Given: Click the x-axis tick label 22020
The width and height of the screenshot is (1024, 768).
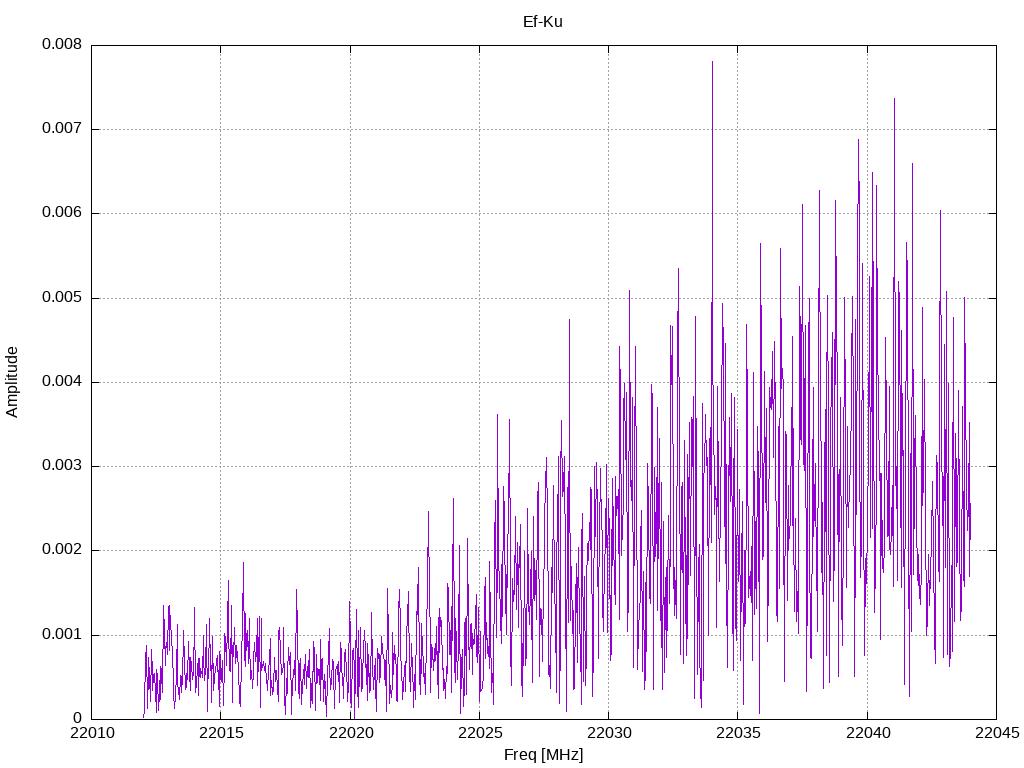Looking at the screenshot, I should (351, 733).
